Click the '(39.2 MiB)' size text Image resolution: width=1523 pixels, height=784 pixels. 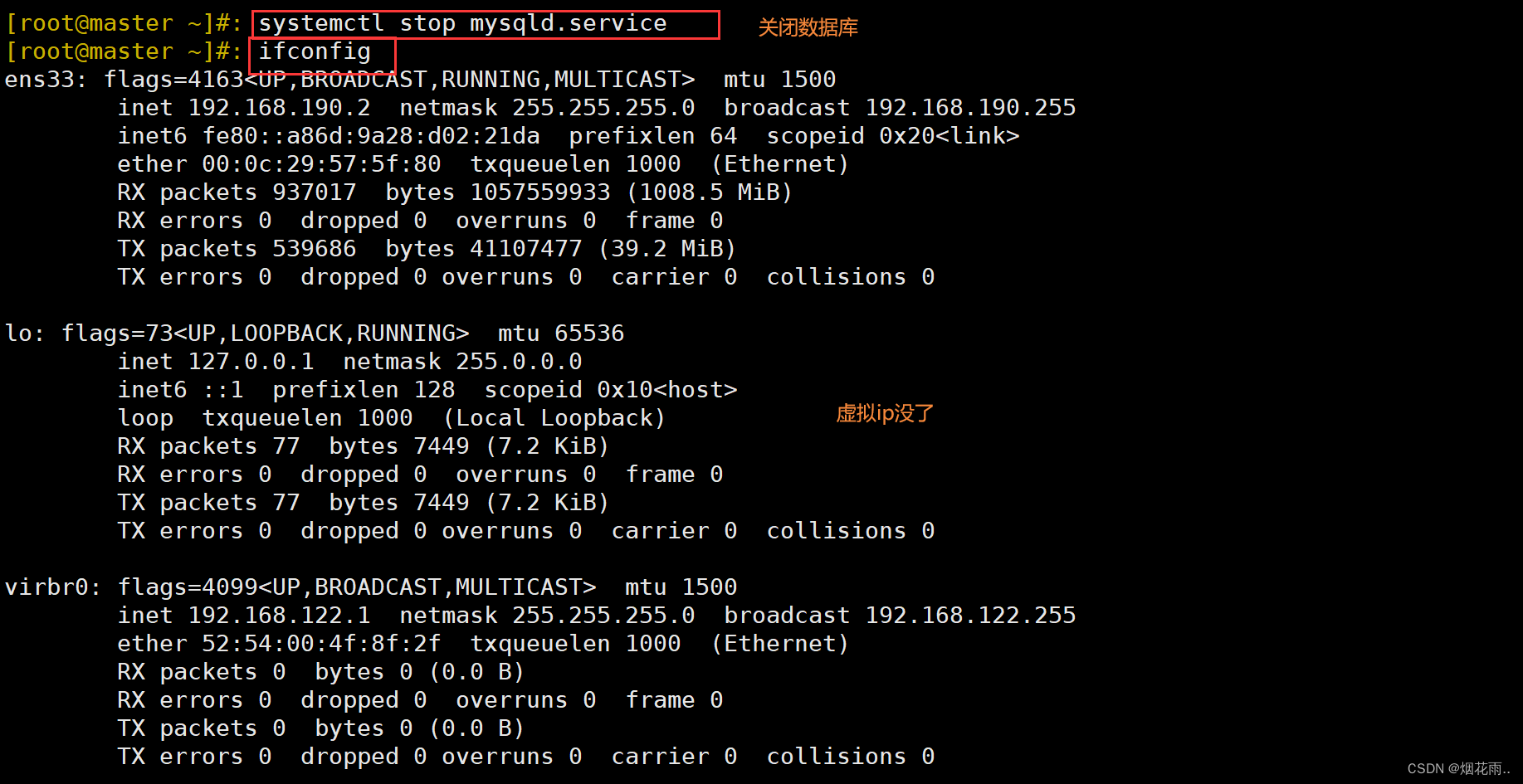667,250
